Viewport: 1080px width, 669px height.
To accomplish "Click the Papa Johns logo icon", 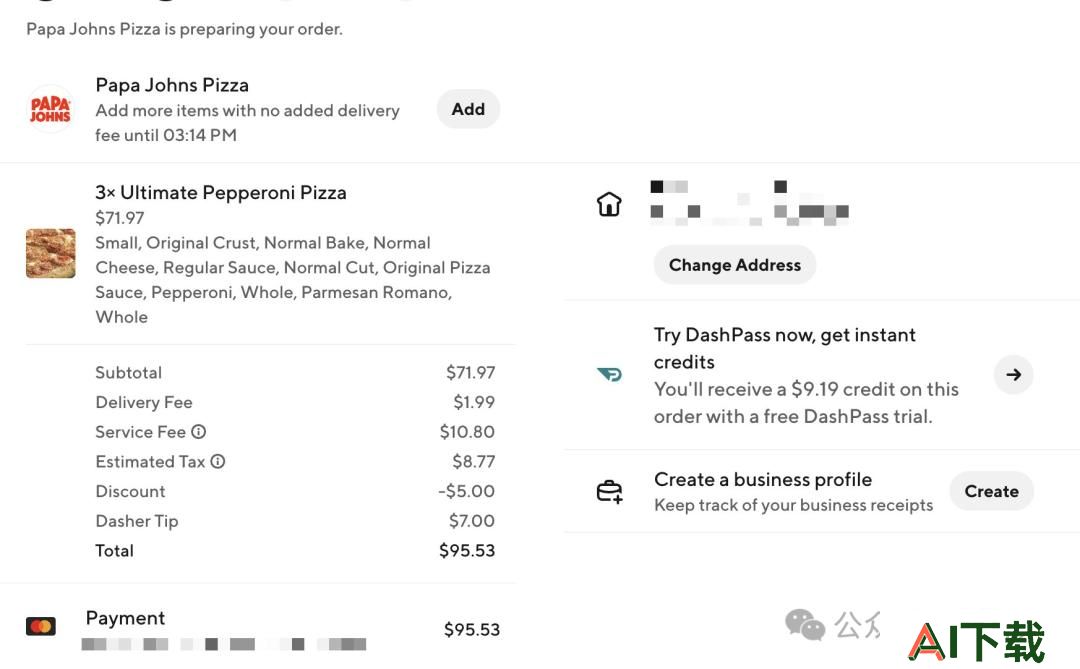I will click(x=50, y=109).
